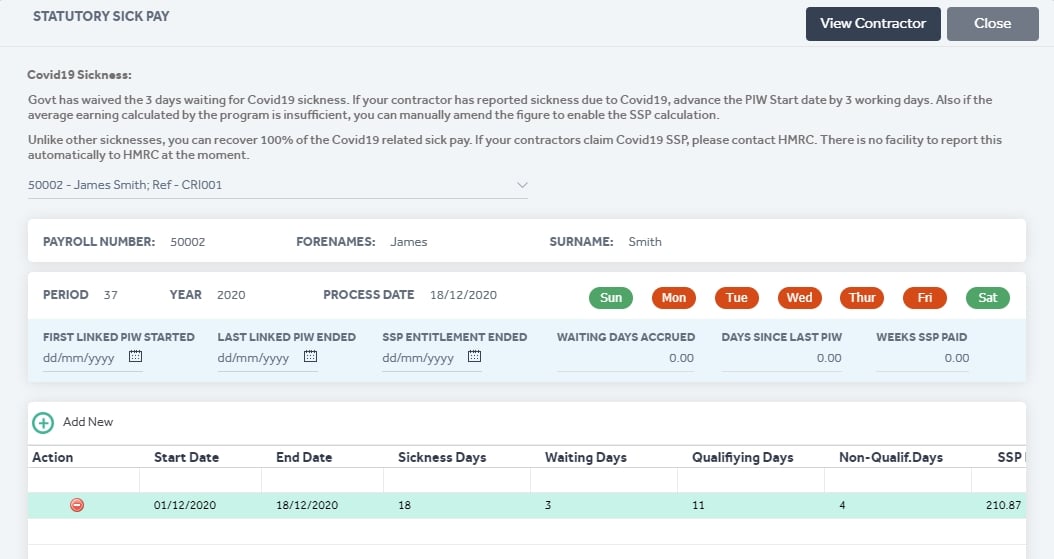Expand the contractor selection dropdown chevron
The image size is (1054, 559).
coord(522,185)
